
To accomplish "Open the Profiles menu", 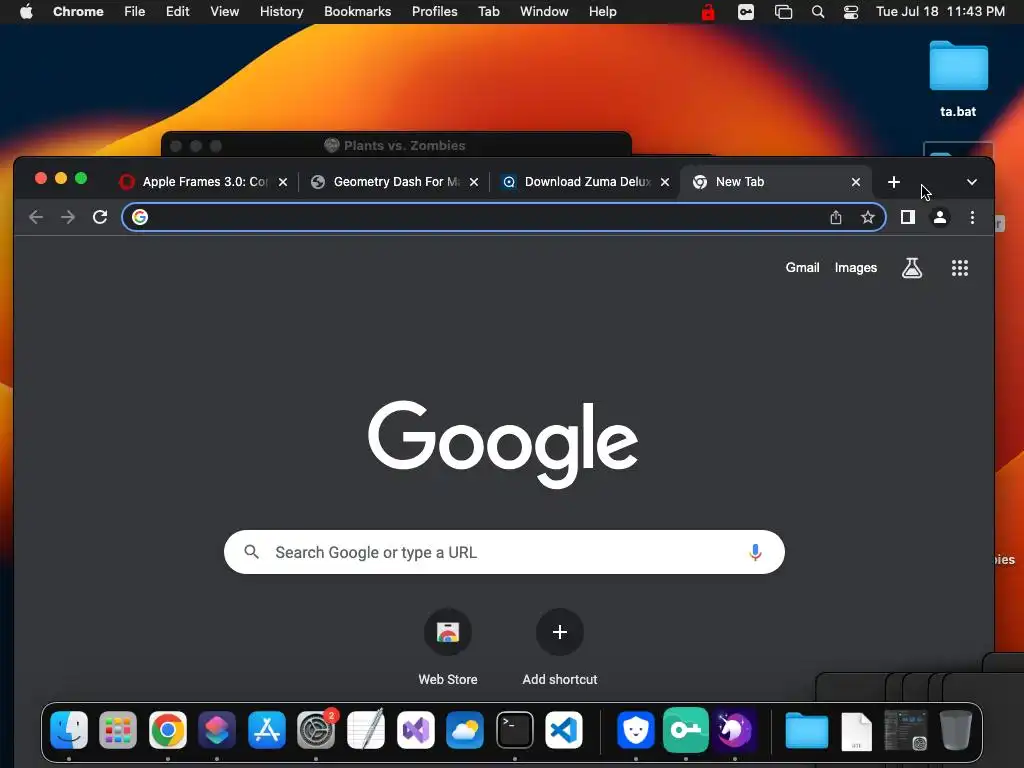I will (434, 12).
